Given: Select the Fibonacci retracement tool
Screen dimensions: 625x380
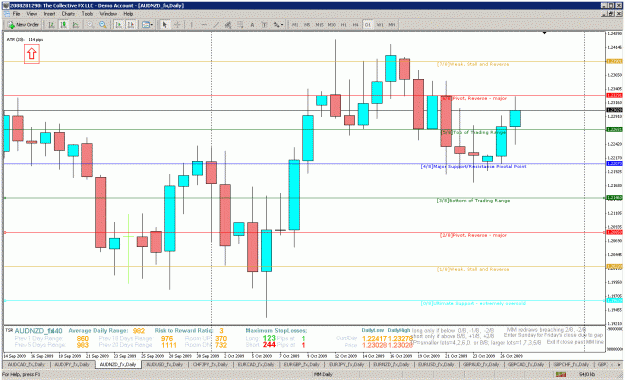Looking at the screenshot, I should tap(240, 25).
